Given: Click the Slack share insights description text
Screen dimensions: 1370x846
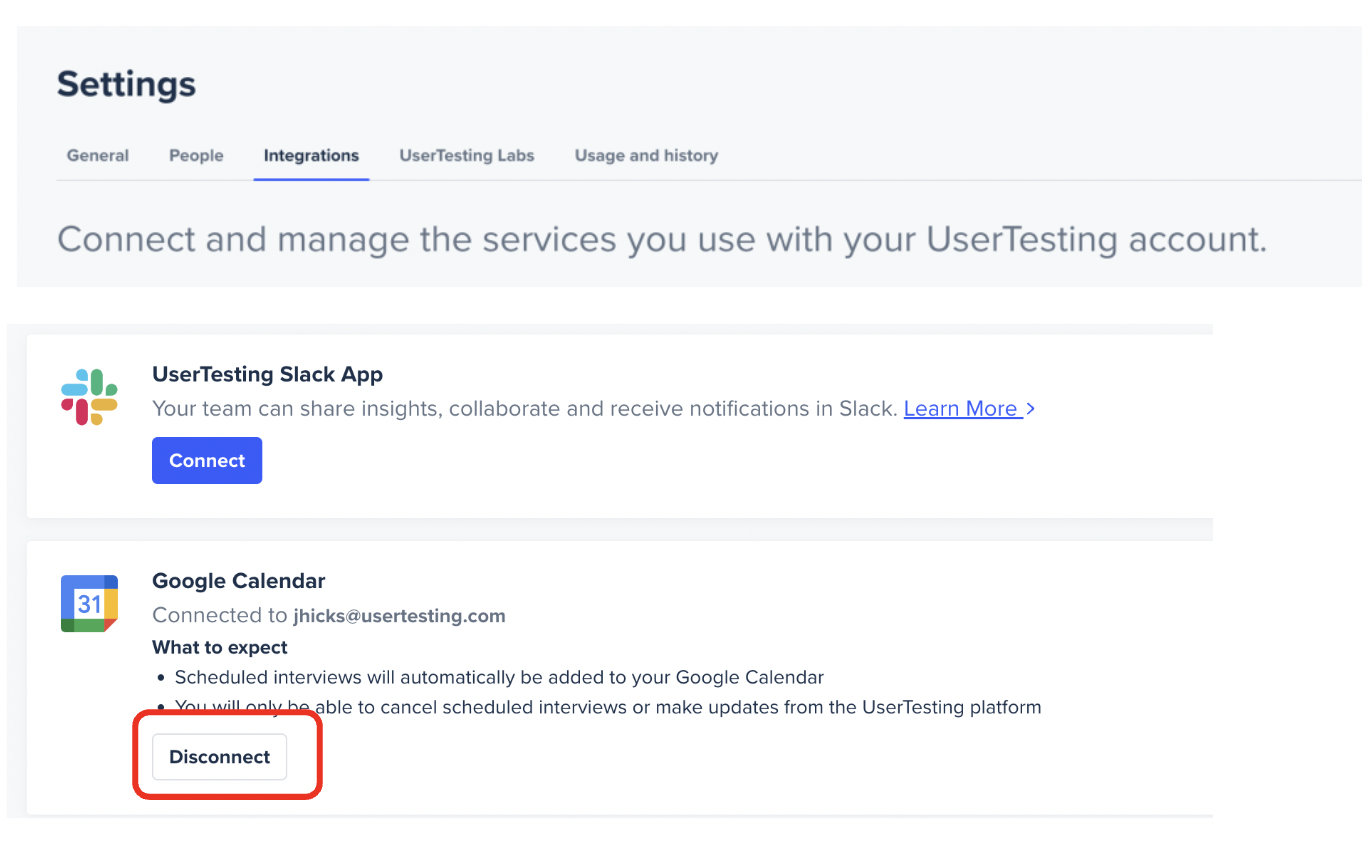Looking at the screenshot, I should [525, 409].
